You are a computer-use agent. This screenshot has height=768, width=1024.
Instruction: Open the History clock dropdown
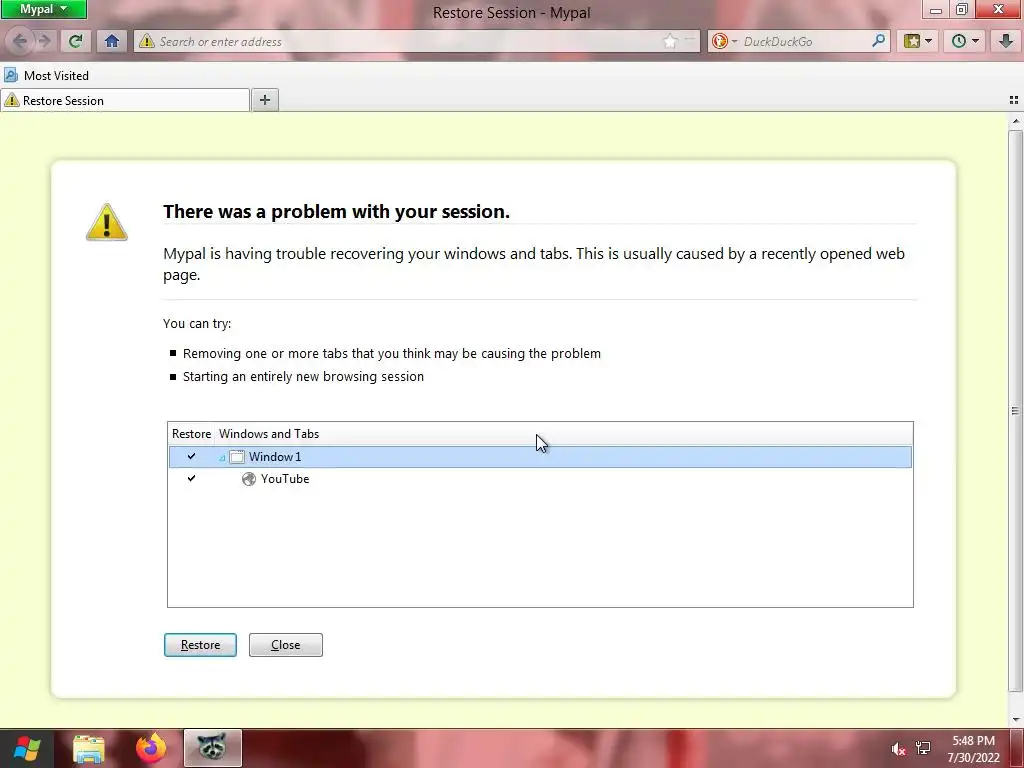(965, 41)
